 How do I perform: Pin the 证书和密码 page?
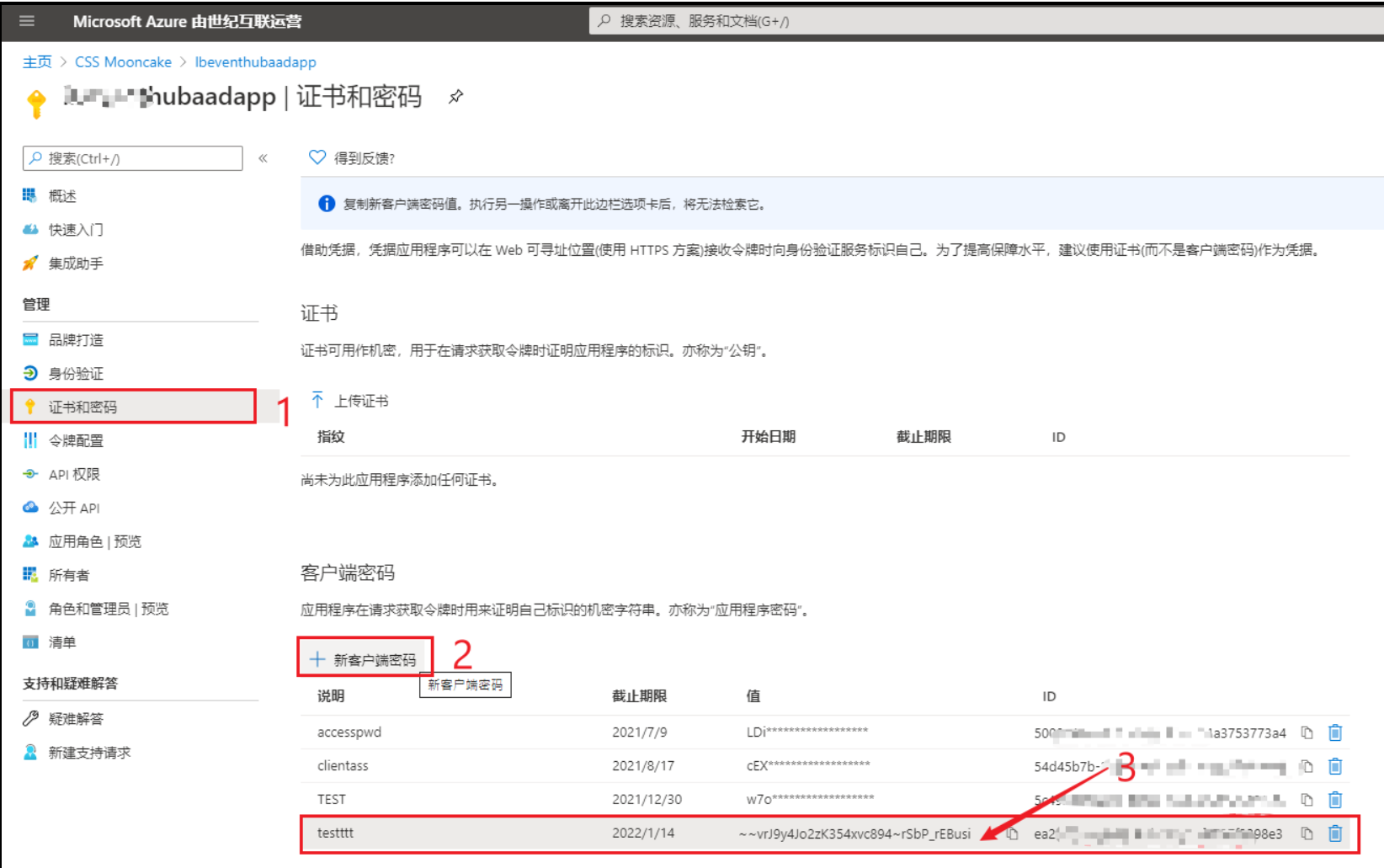(x=455, y=97)
